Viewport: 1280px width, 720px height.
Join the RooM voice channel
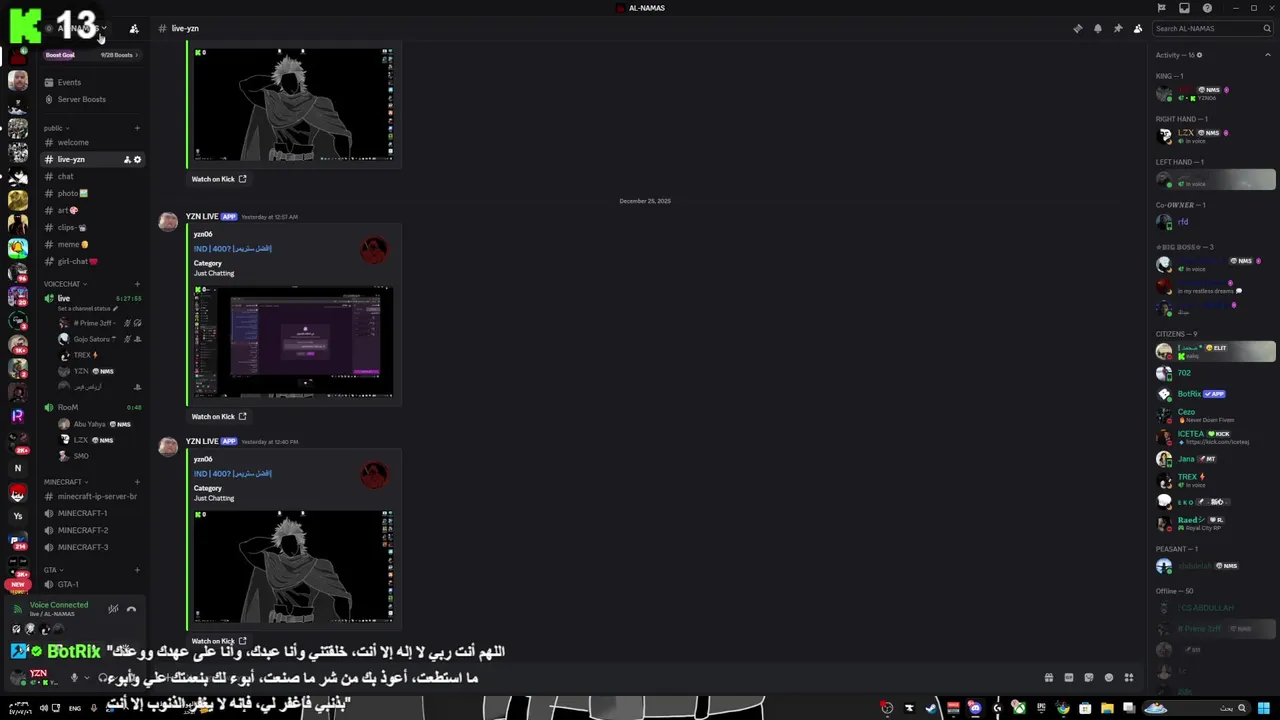[91, 407]
